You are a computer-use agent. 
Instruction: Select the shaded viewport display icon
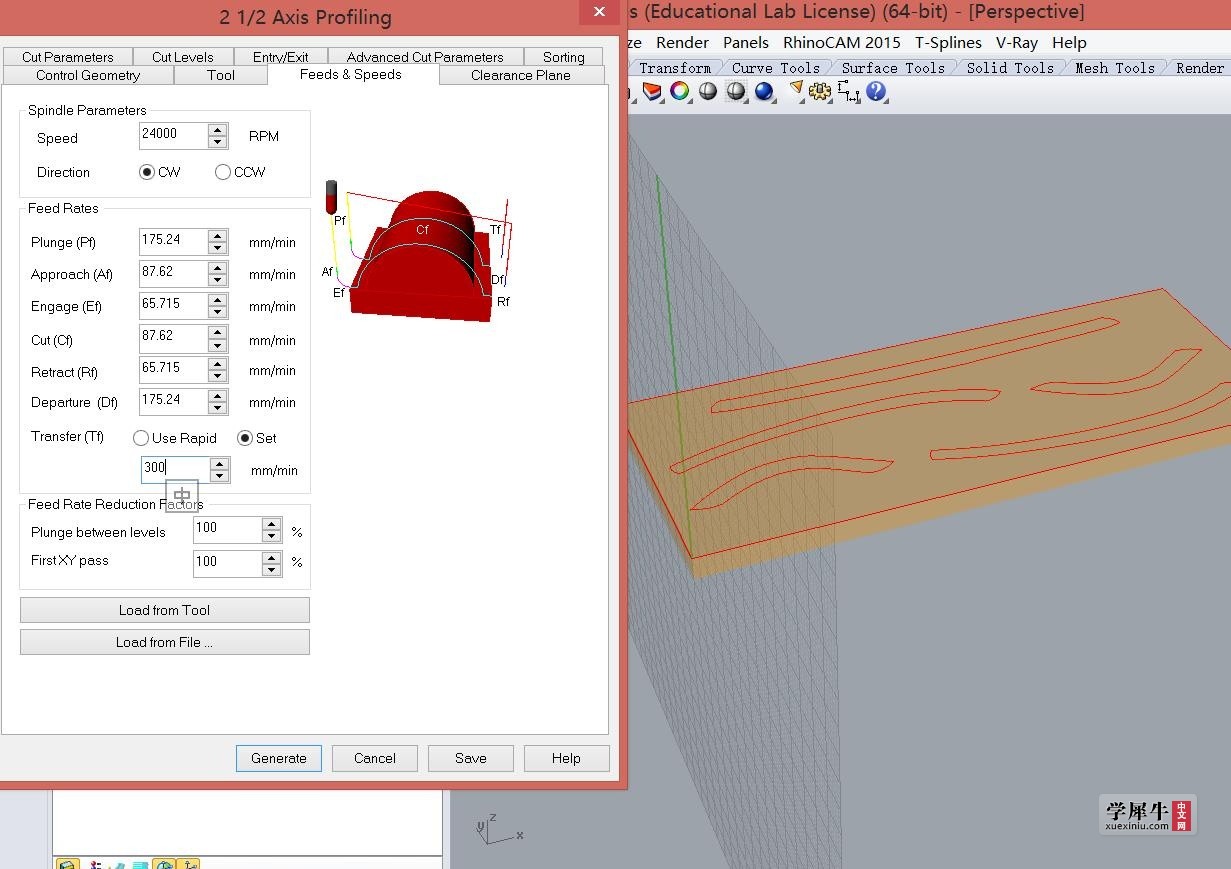pyautogui.click(x=652, y=91)
